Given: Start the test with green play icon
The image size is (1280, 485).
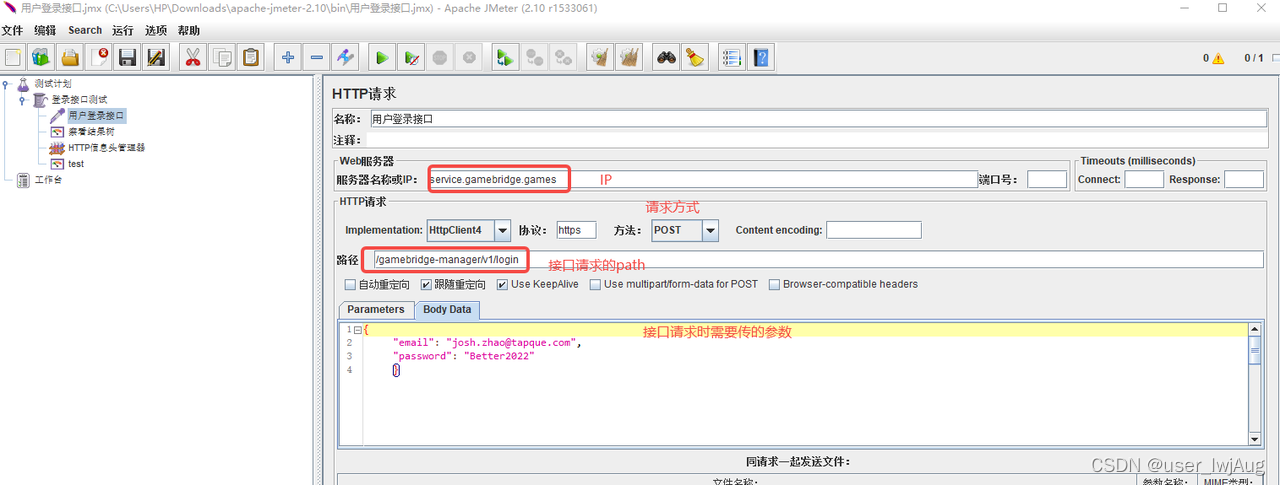Looking at the screenshot, I should 382,57.
